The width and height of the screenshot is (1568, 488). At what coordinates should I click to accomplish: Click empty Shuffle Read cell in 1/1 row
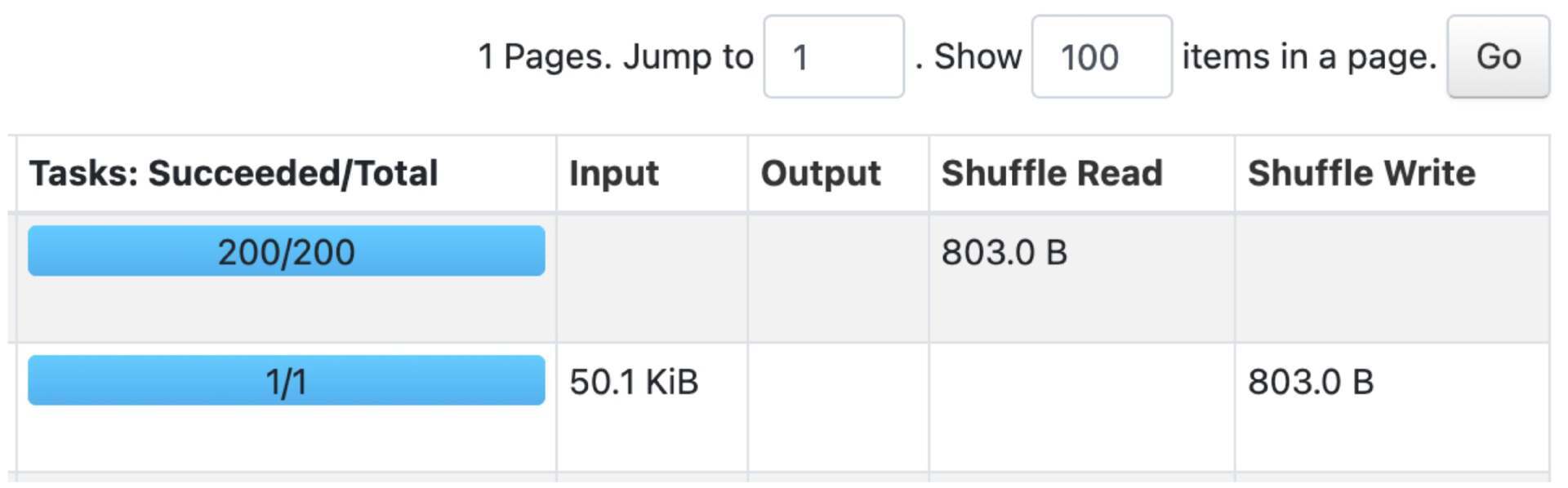tap(1081, 406)
